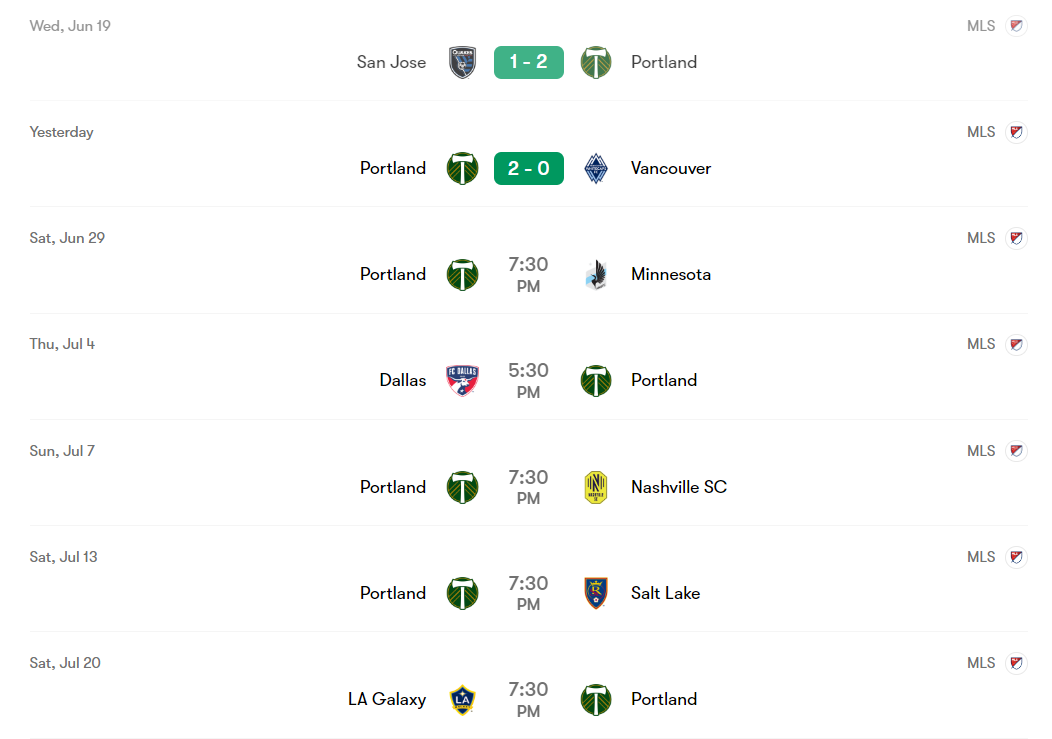1052x739 pixels.
Task: Click the MLS label on Jul 4 row
Action: 981,344
